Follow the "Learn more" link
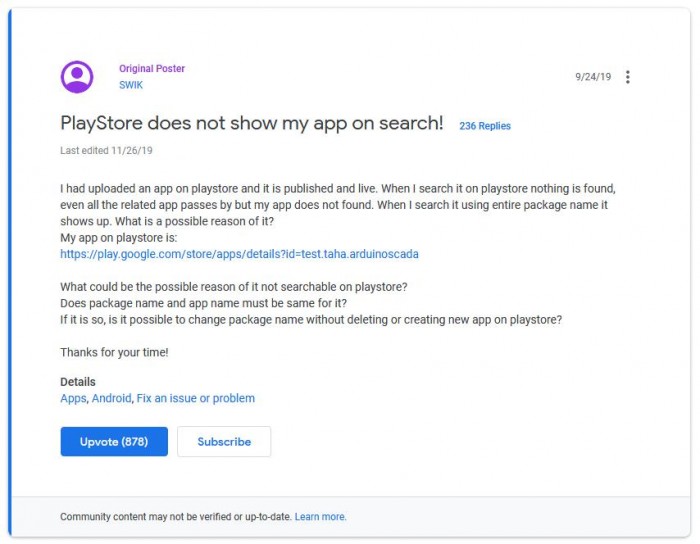 320,517
